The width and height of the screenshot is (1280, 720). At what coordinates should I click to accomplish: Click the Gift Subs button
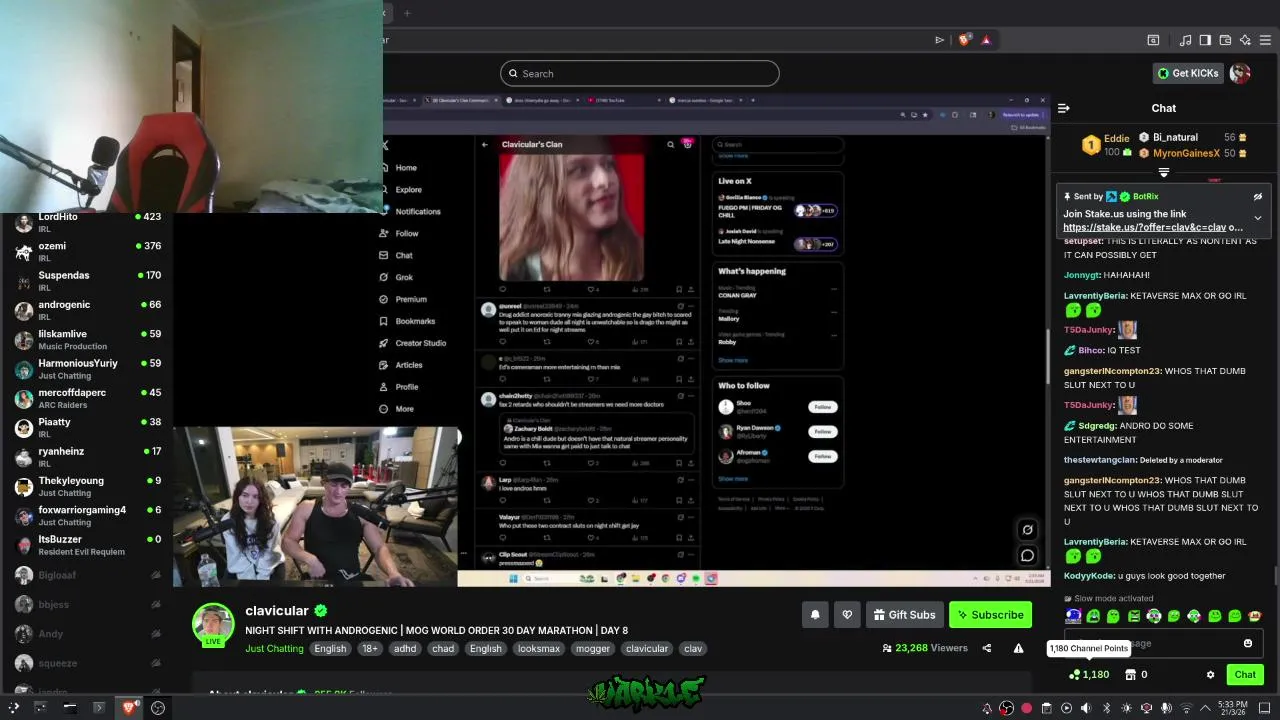(904, 615)
